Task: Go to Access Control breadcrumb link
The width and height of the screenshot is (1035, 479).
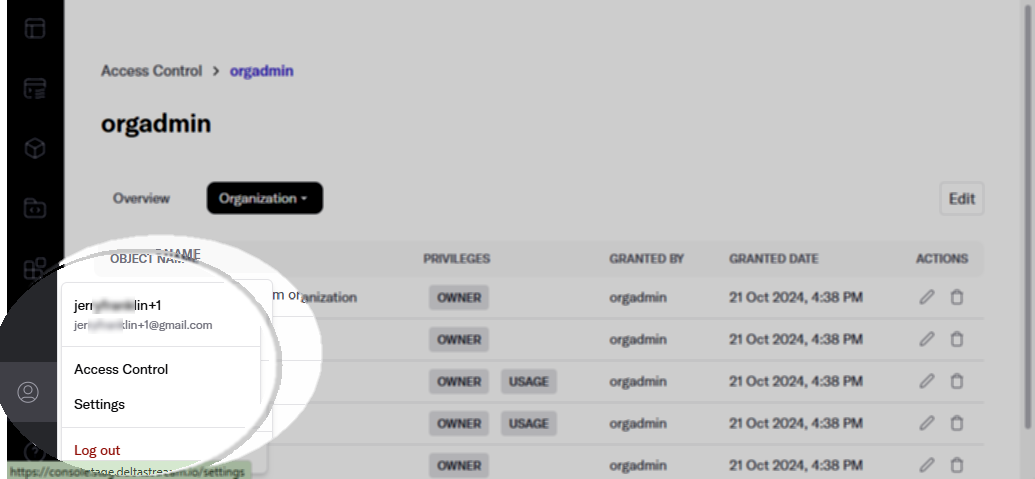Action: click(151, 71)
